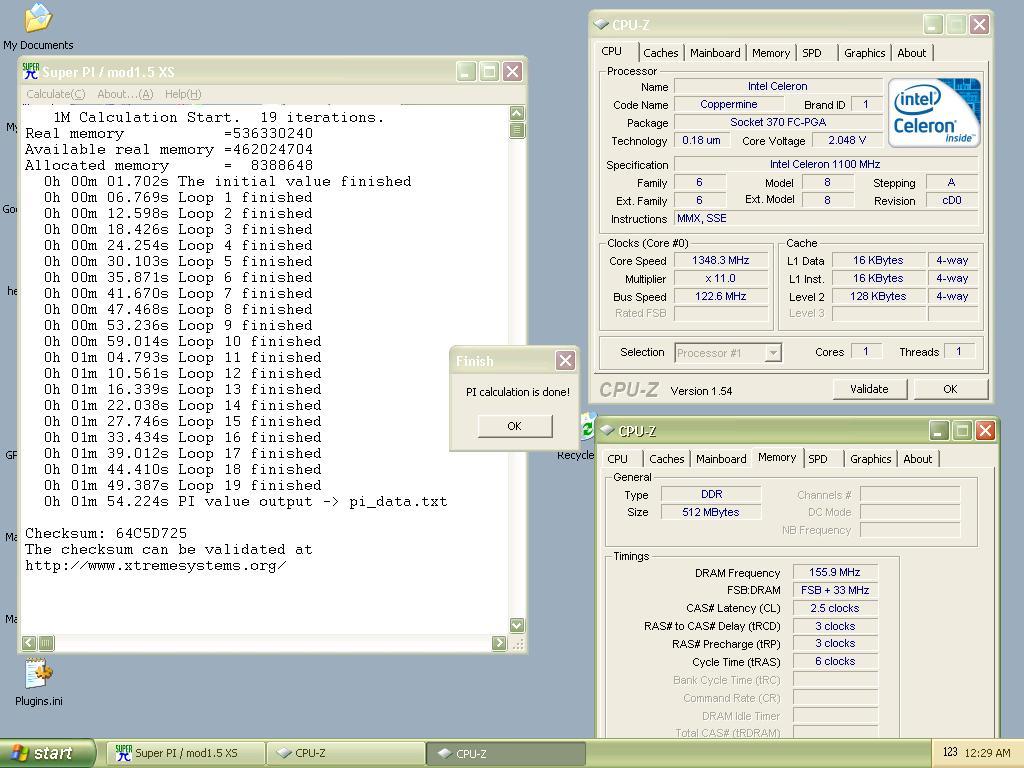The image size is (1024, 768).
Task: Open the Help menu in Super PI
Action: tap(183, 94)
